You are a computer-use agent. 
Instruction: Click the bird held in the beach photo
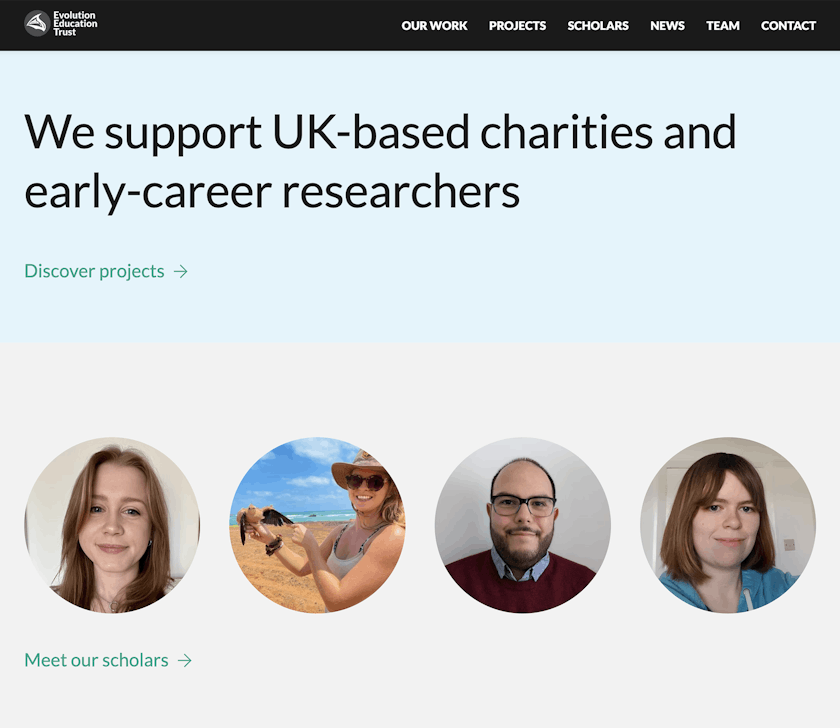pos(264,521)
